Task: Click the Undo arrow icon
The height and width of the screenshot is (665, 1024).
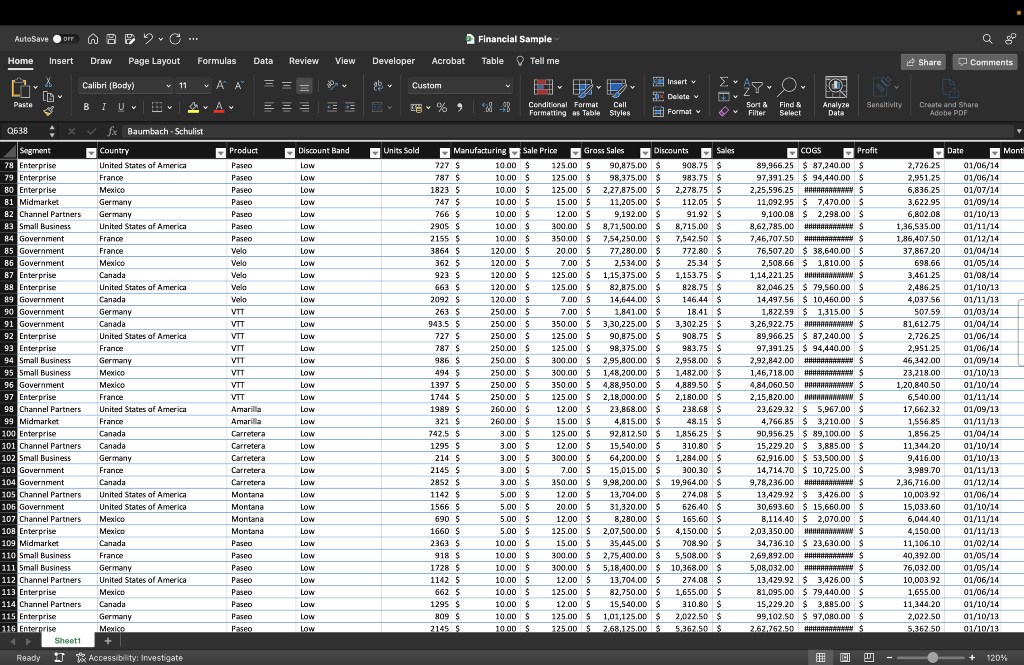Action: coord(148,39)
